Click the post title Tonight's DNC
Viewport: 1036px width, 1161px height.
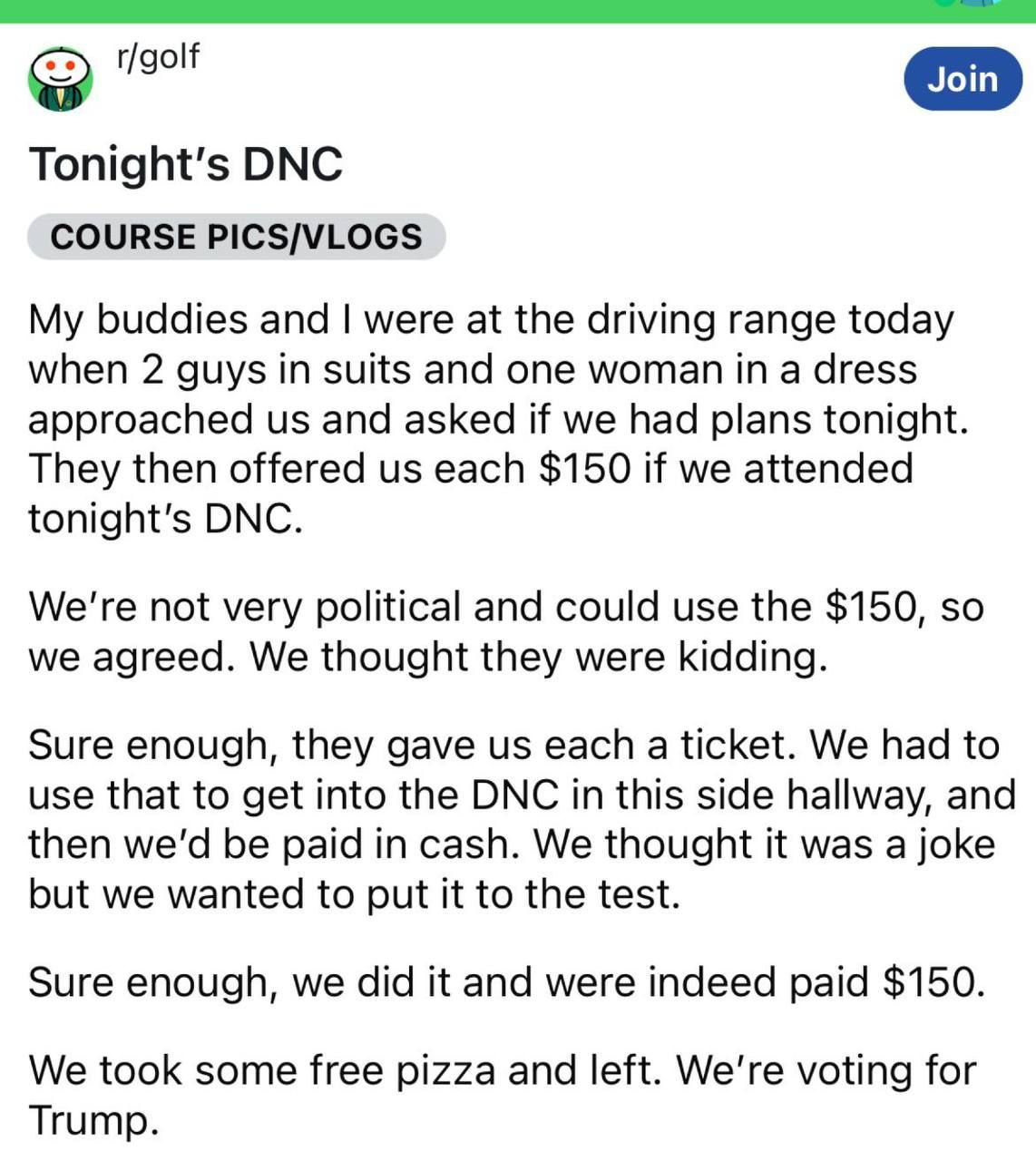pyautogui.click(x=186, y=165)
